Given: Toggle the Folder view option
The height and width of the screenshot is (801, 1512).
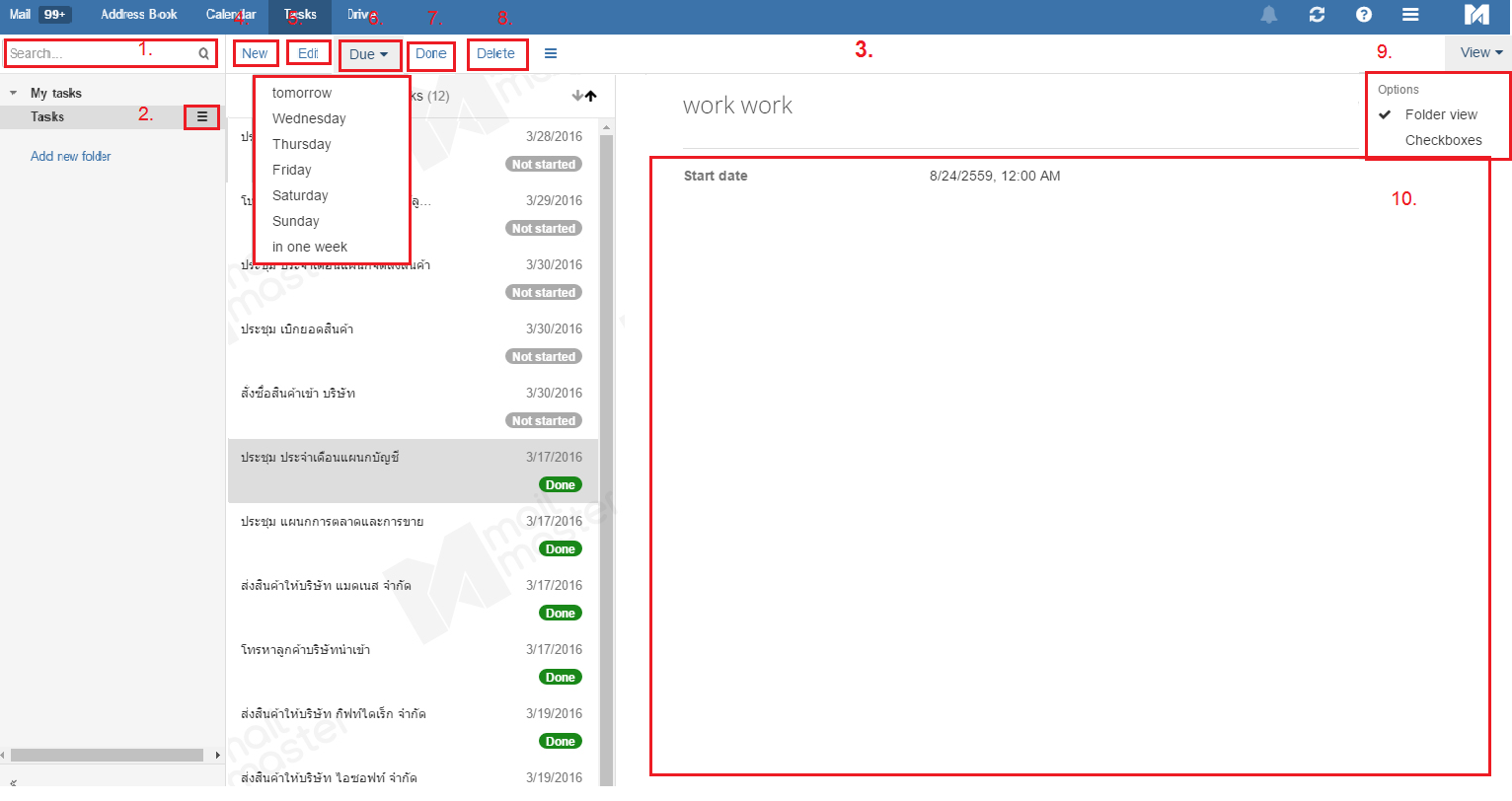Looking at the screenshot, I should (x=1441, y=114).
